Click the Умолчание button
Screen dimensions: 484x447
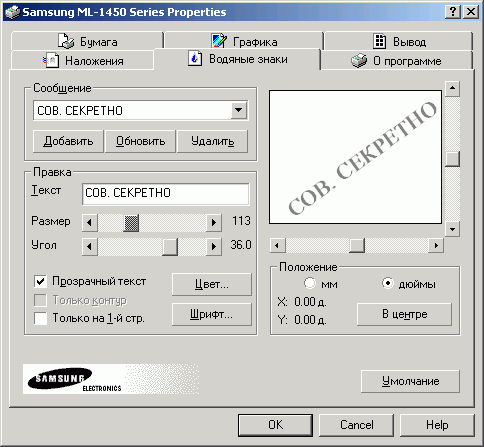[410, 381]
